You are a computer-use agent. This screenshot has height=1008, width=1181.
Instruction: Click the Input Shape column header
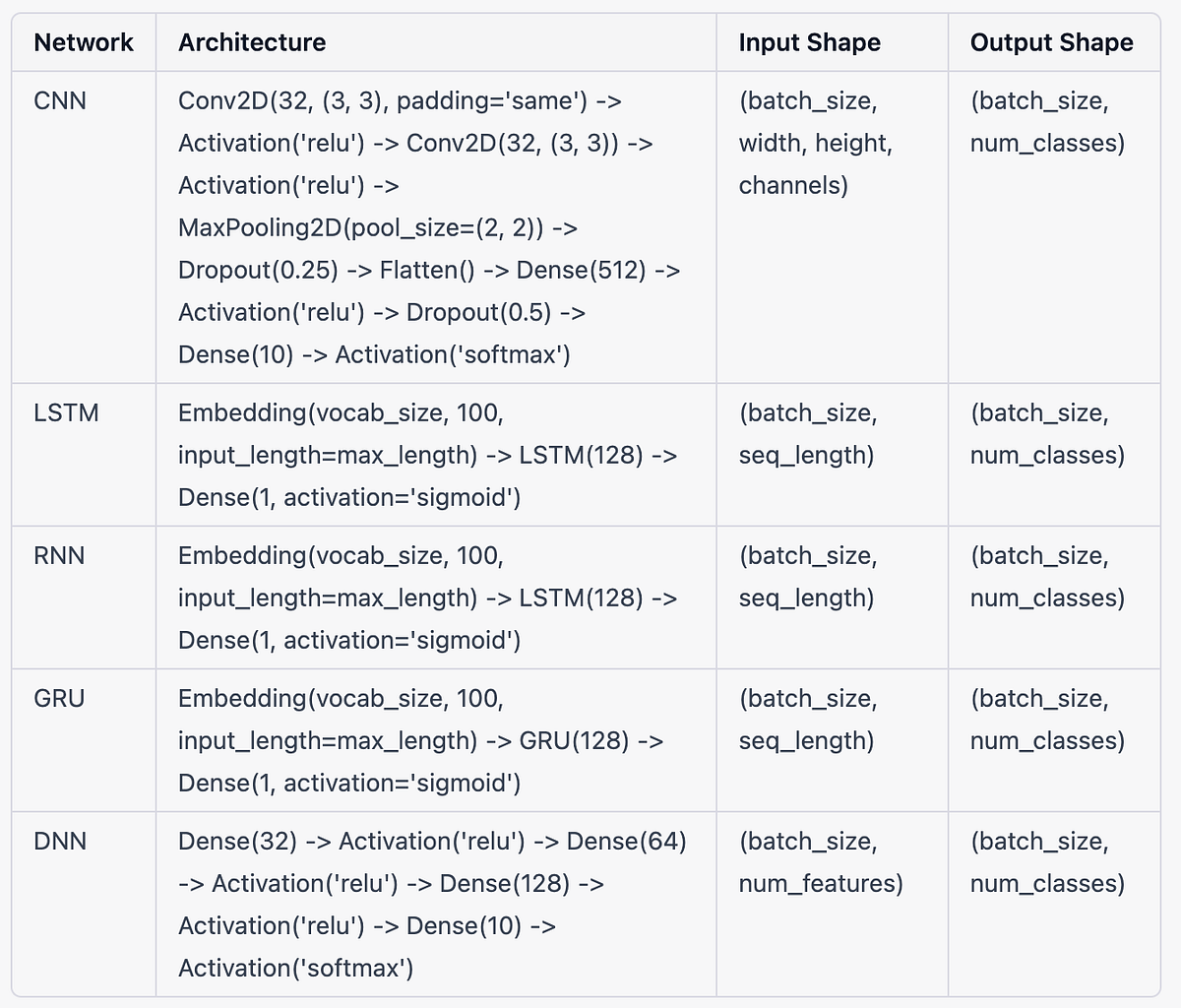[x=809, y=42]
